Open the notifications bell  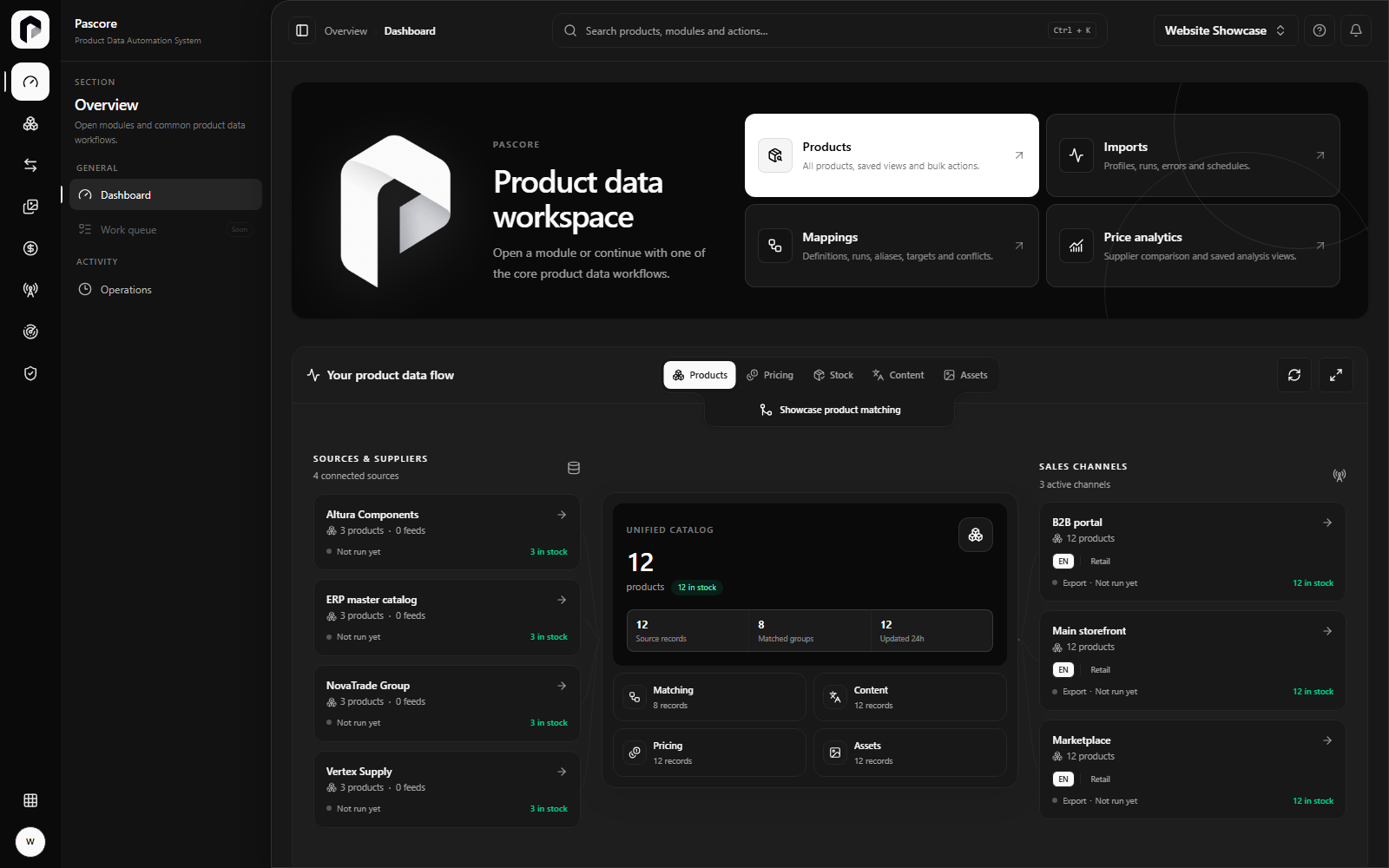pyautogui.click(x=1356, y=30)
